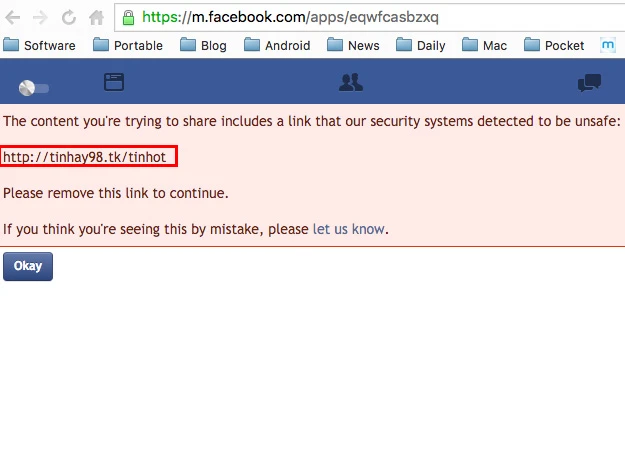Open the News bookmarks folder
This screenshot has width=625, height=468.
(353, 45)
